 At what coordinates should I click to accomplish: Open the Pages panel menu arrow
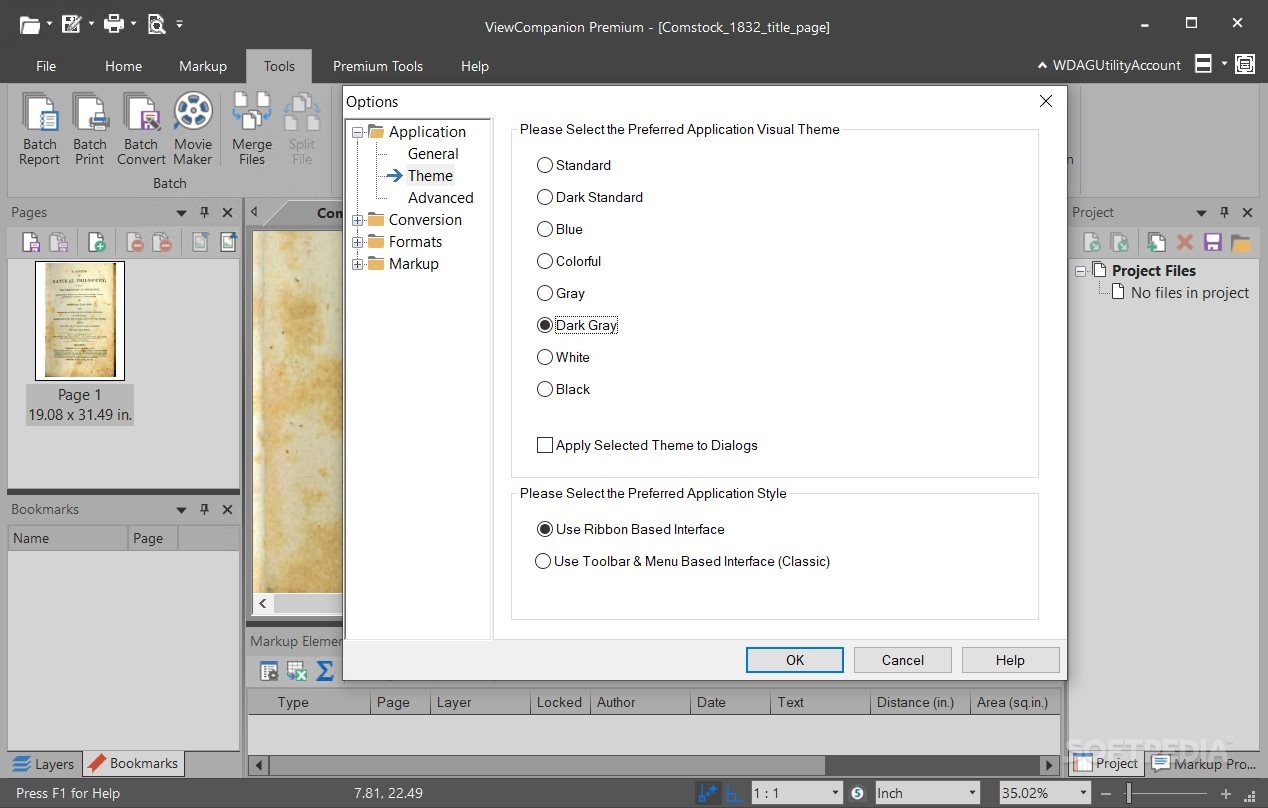(x=181, y=212)
